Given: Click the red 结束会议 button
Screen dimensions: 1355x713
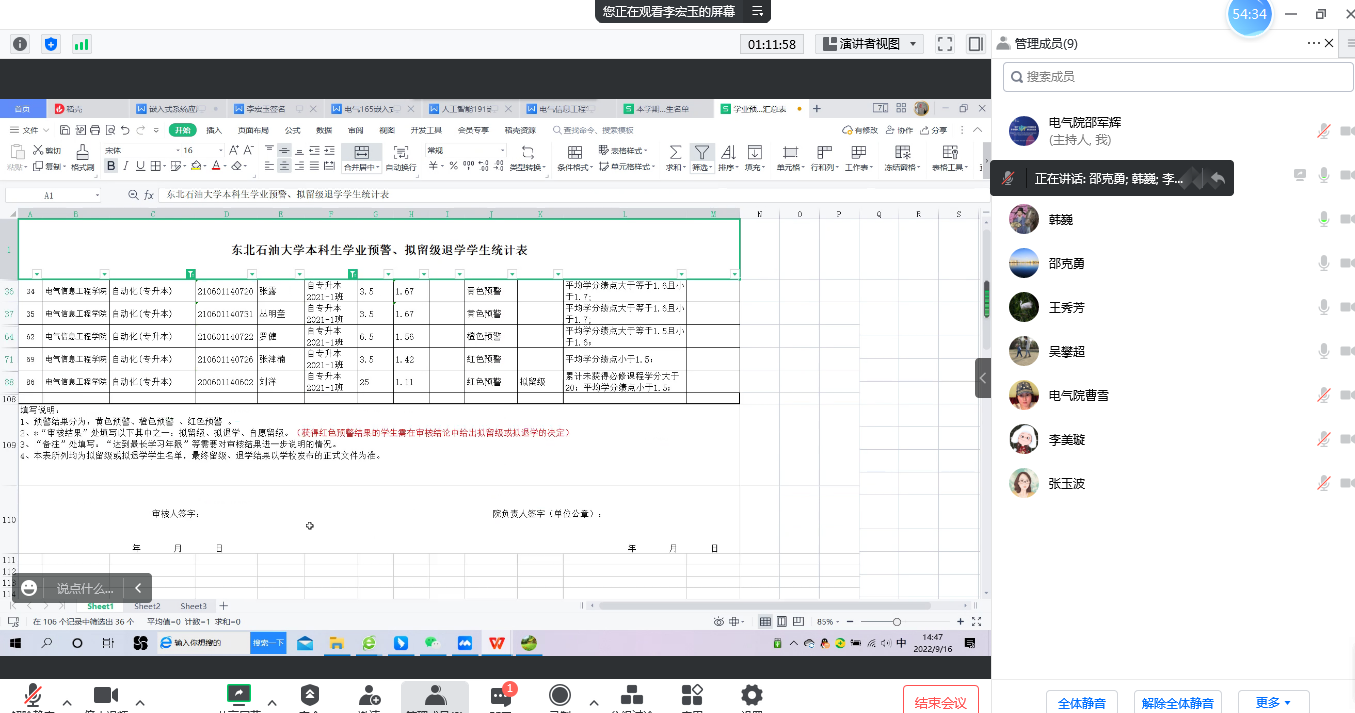Looking at the screenshot, I should tap(940, 702).
